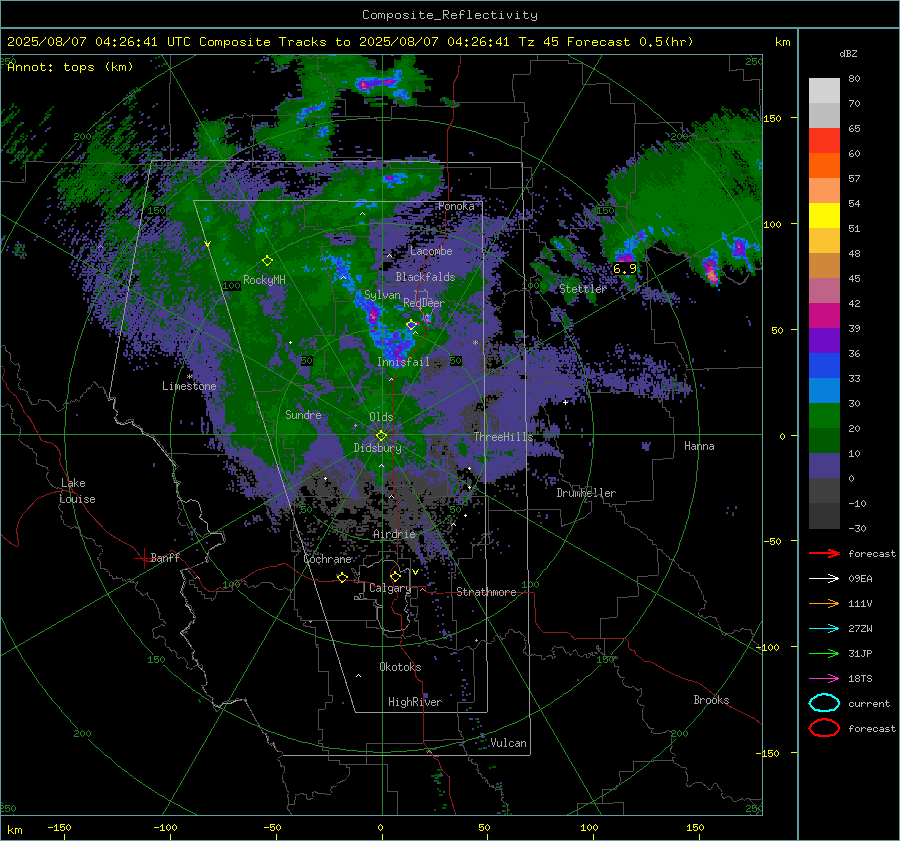The height and width of the screenshot is (841, 900).
Task: Click the HighRiver town label
Action: [414, 702]
